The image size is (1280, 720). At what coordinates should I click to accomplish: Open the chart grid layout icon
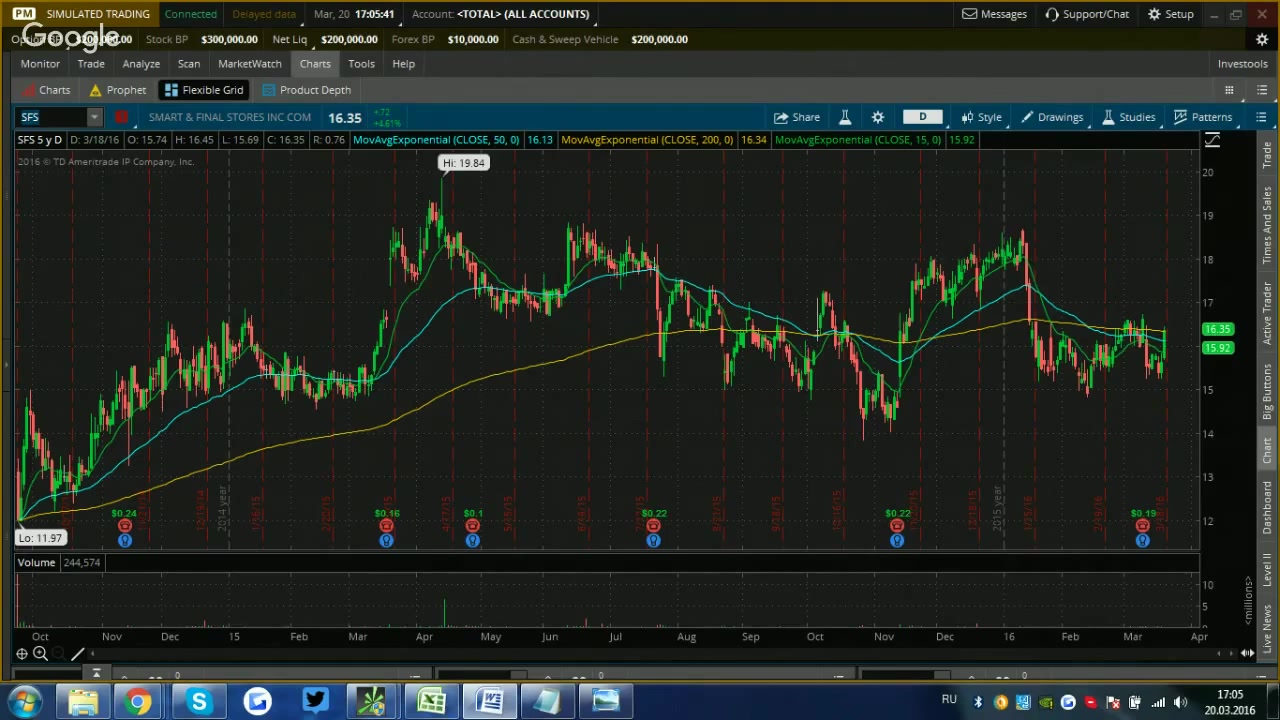tap(1229, 90)
